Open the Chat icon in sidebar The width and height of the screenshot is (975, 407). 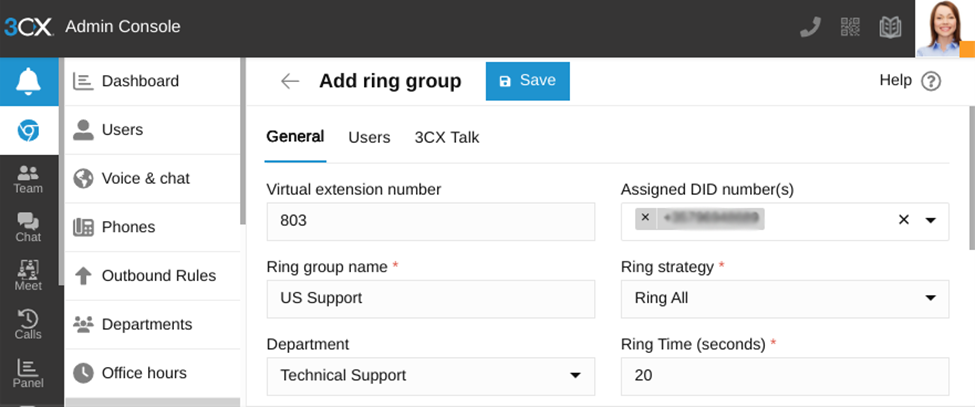click(28, 227)
